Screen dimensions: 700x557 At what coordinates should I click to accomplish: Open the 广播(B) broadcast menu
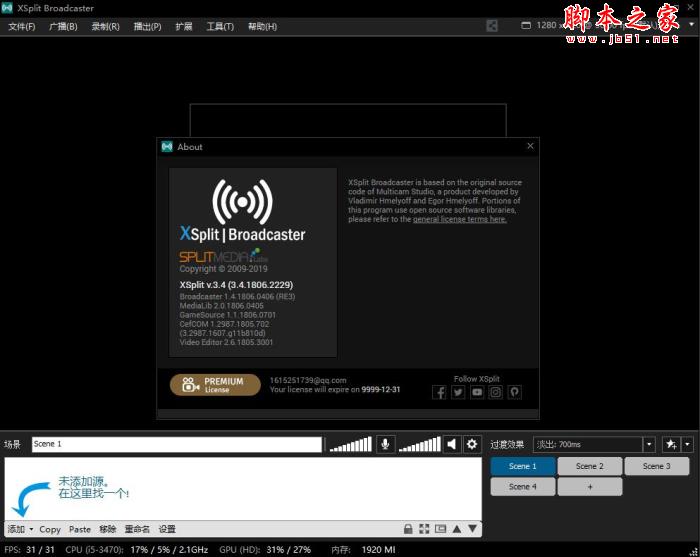tap(63, 26)
